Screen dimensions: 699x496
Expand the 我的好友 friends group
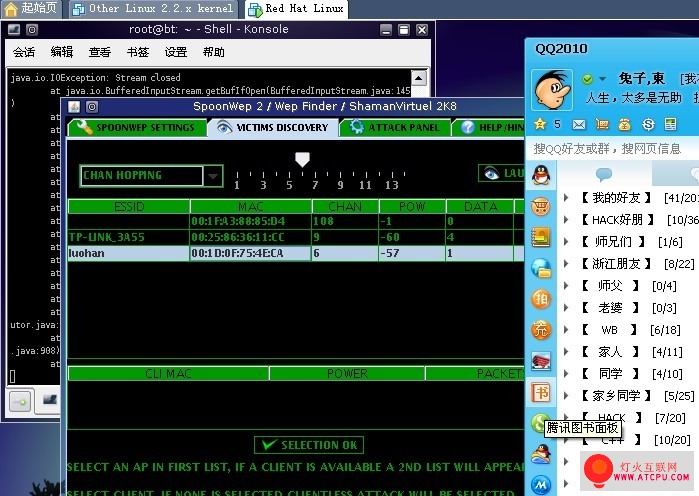(x=566, y=197)
